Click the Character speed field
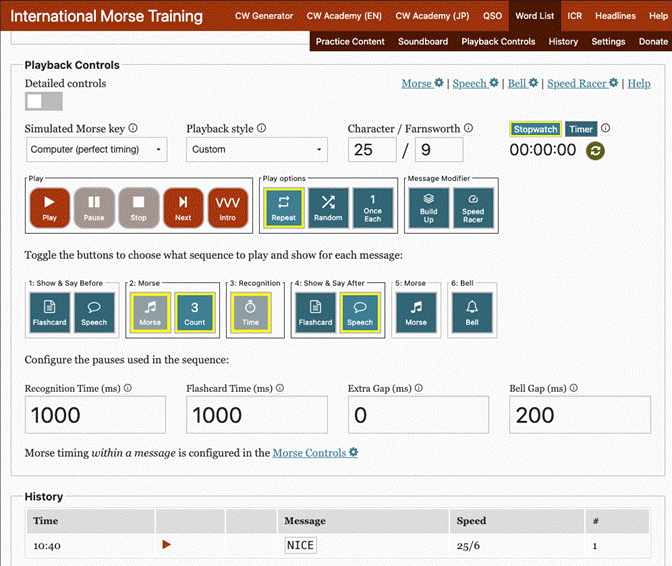 (372, 150)
